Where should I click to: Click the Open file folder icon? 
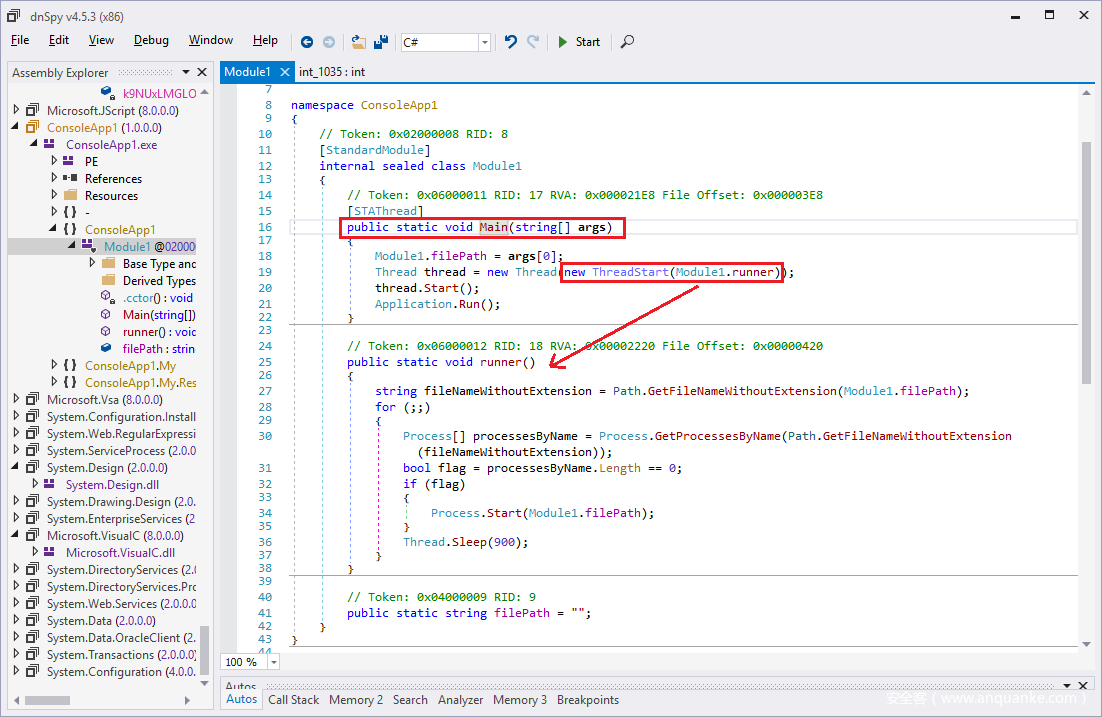(358, 42)
